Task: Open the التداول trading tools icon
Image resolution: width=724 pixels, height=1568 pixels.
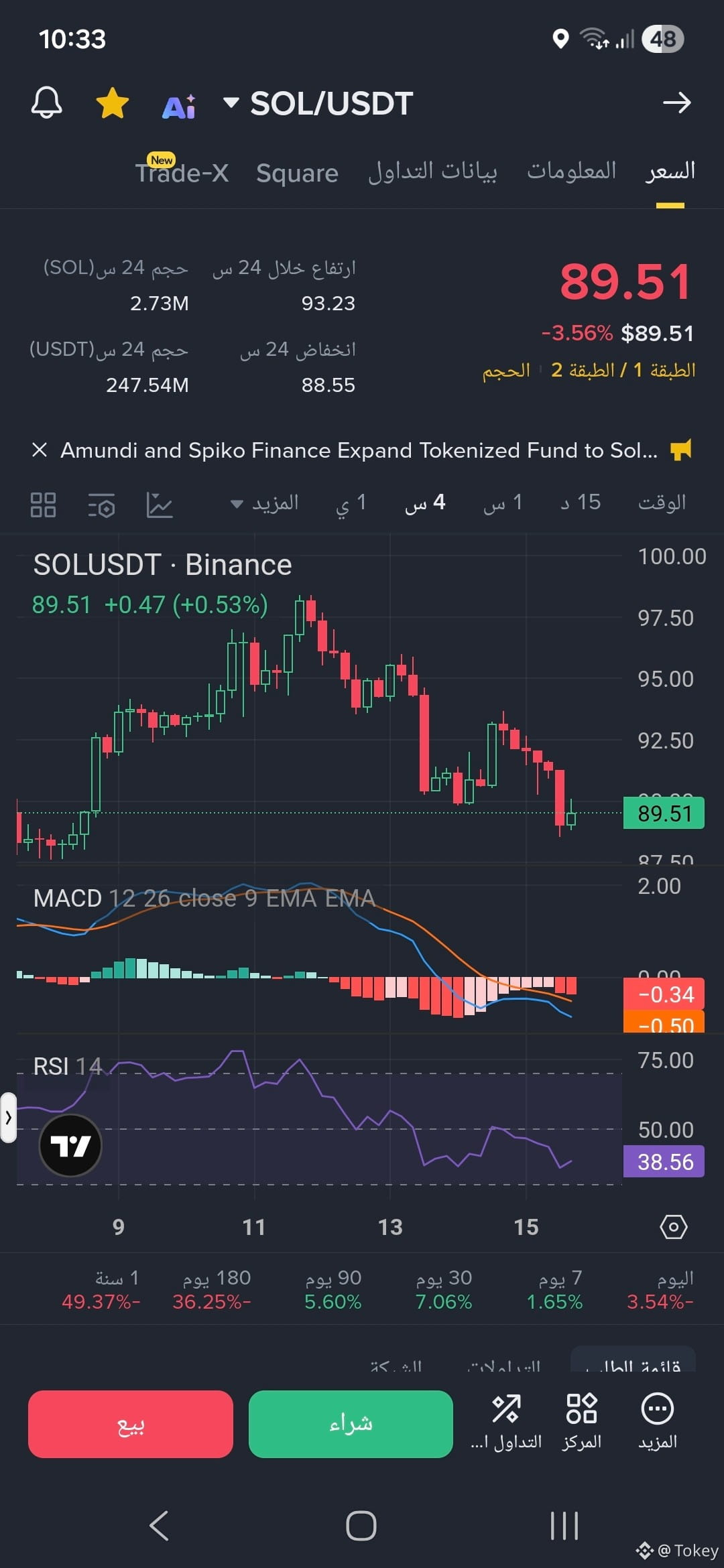Action: tap(506, 1422)
